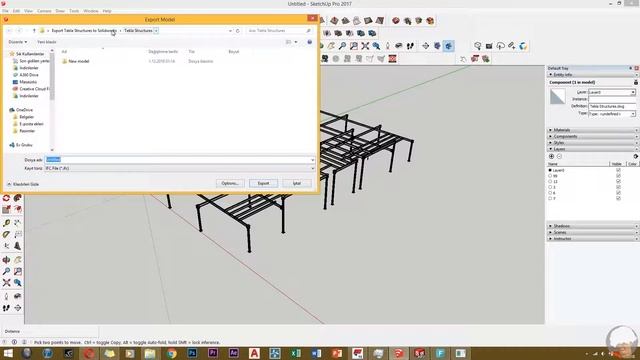Select the Zoom magnifier in left toolbar
Image resolution: width=640 pixels, height=360 pixels.
(x=6, y=271)
